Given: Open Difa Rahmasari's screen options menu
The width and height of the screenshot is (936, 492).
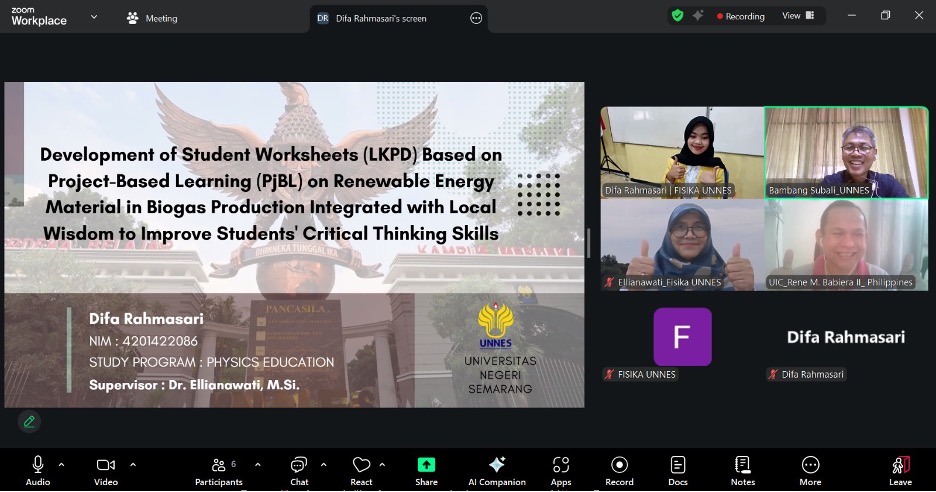Looking at the screenshot, I should tap(476, 17).
